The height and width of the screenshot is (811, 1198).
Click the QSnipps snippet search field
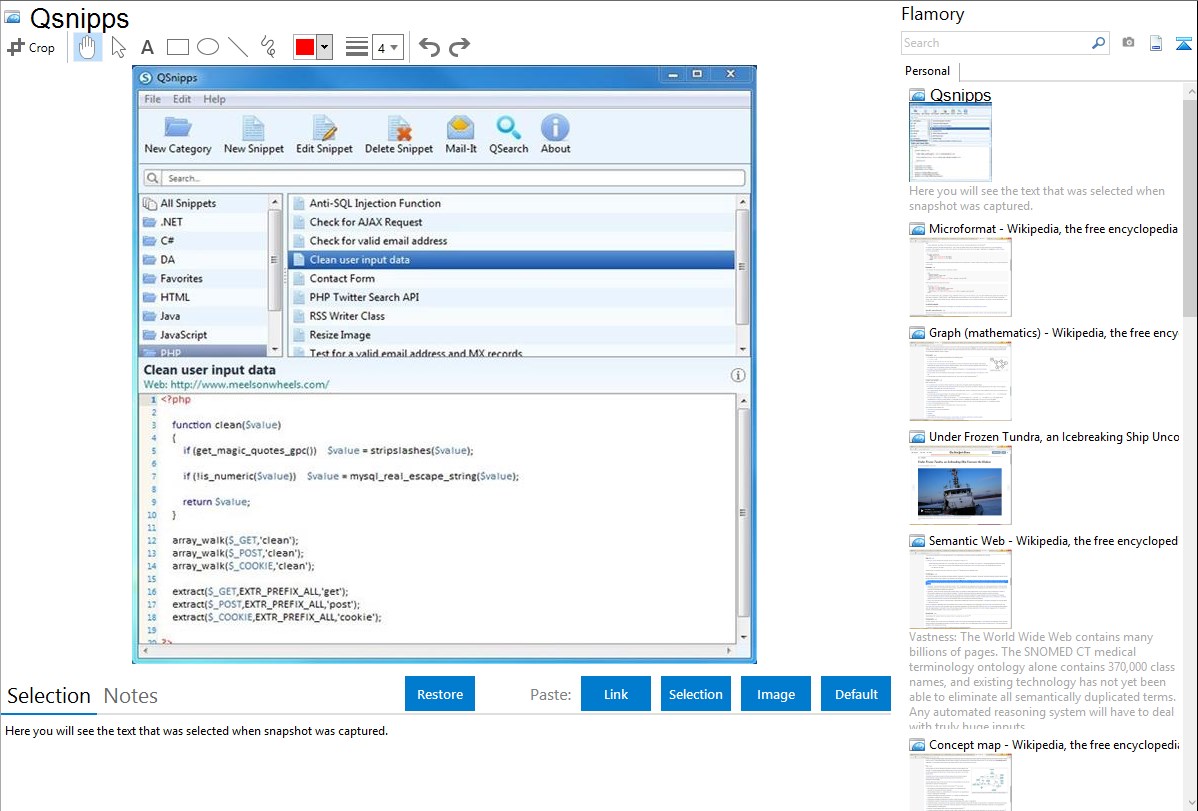[x=444, y=178]
